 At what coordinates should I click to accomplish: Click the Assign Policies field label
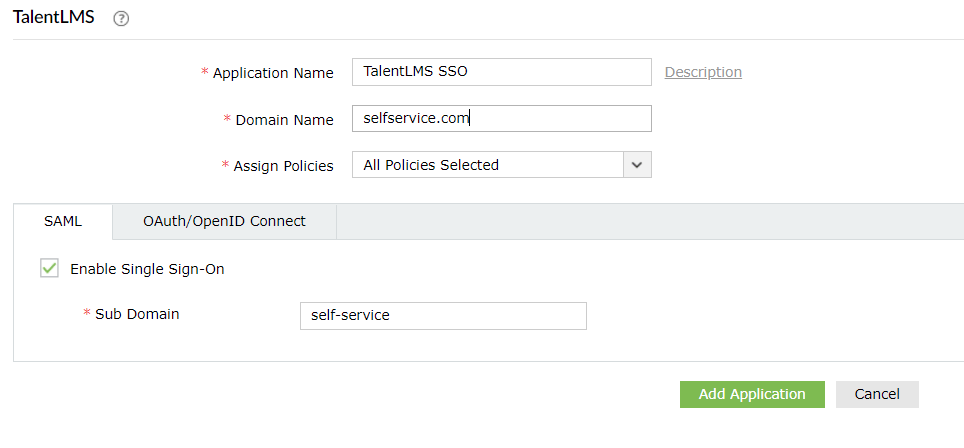pyautogui.click(x=283, y=166)
